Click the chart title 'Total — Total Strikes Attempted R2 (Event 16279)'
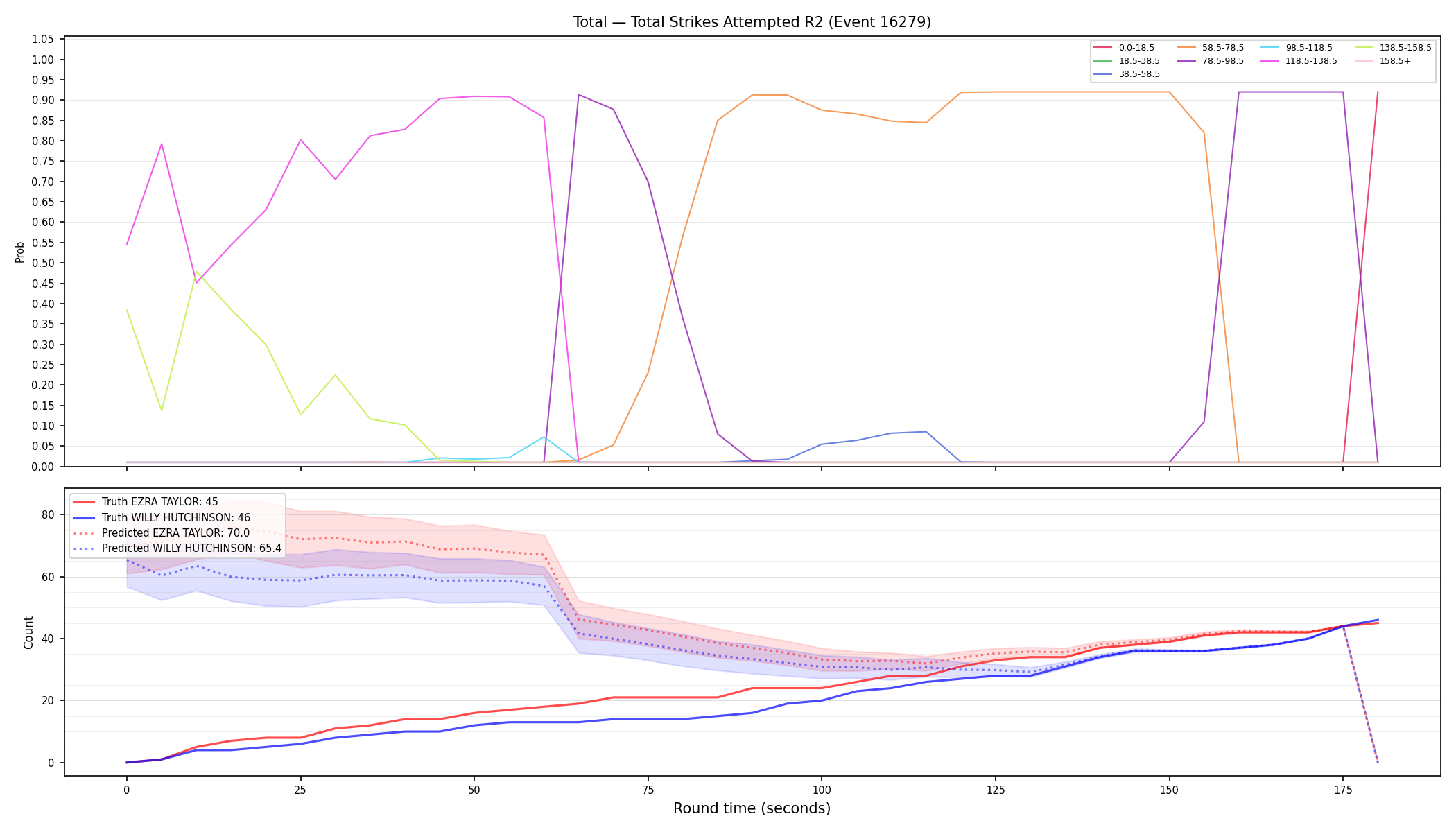The image size is (1456, 832). point(752,22)
